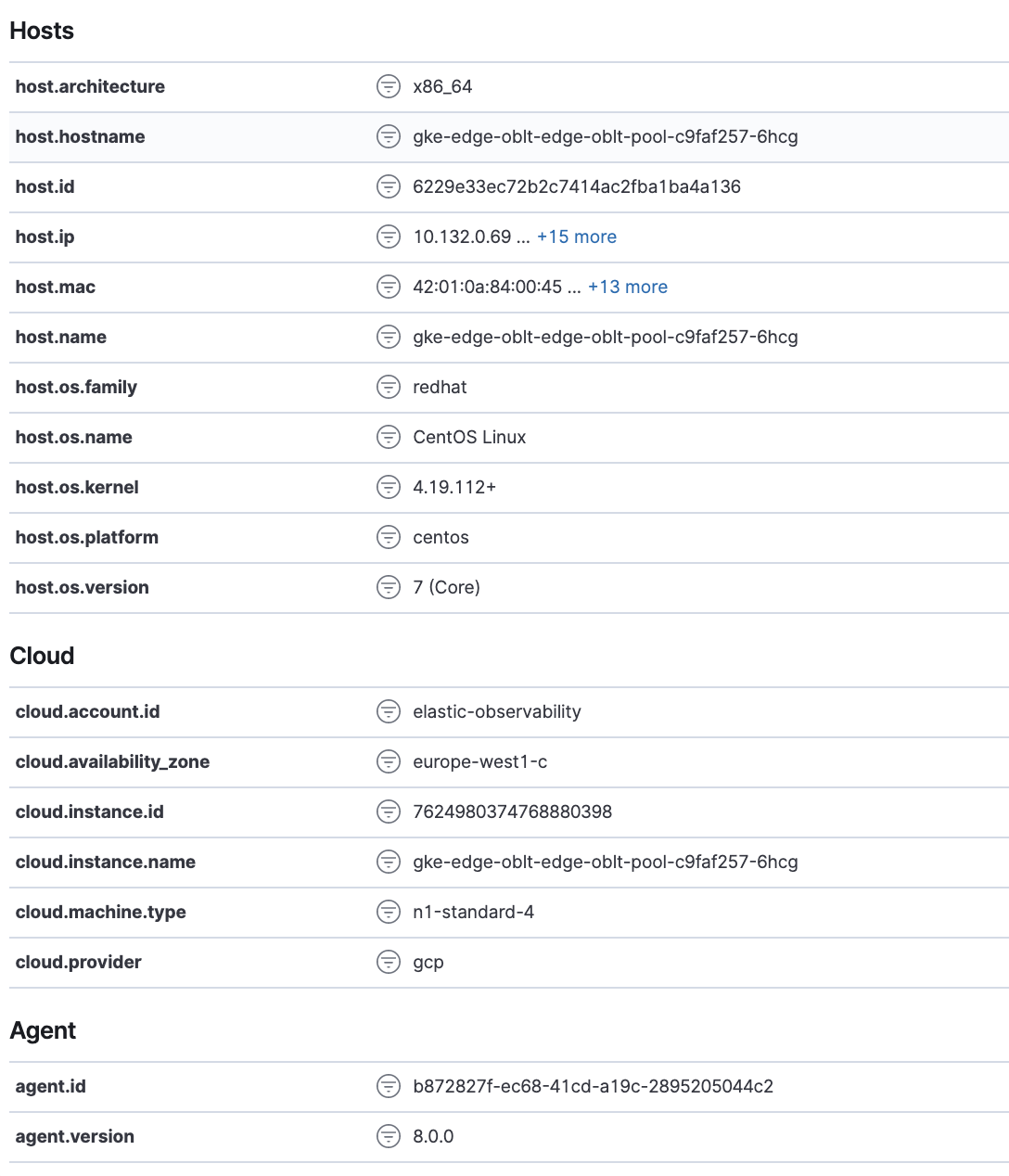
Task: Filter by cloud.account.id elastic-observability
Action: [x=388, y=711]
